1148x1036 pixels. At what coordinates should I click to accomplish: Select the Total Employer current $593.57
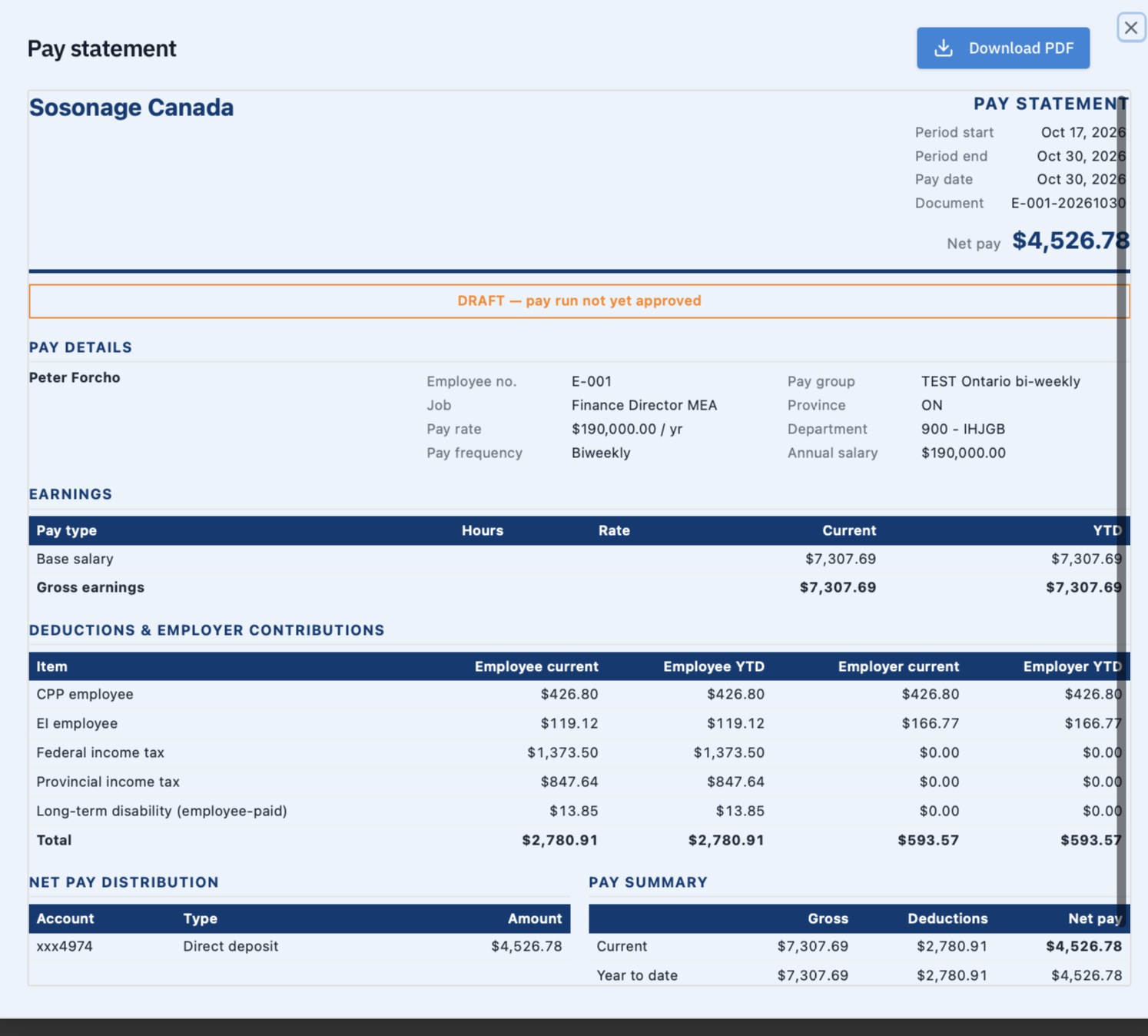[928, 840]
